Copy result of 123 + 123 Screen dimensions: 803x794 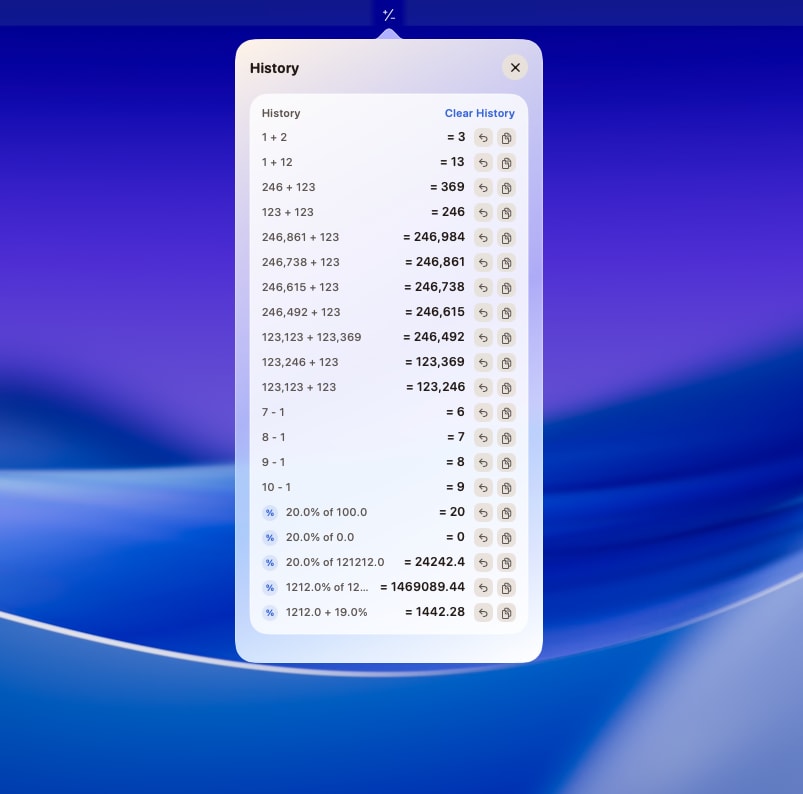(506, 213)
